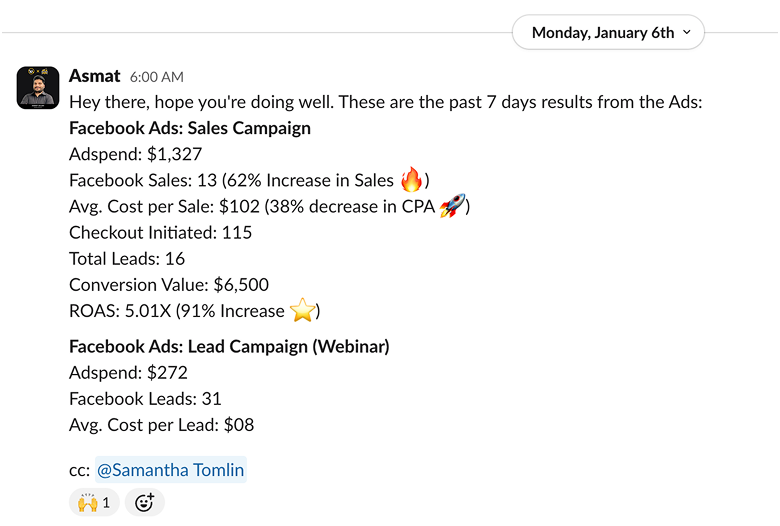This screenshot has width=780, height=526.
Task: Click the Avg. Cost per Lead: $08 line
Action: click(161, 425)
